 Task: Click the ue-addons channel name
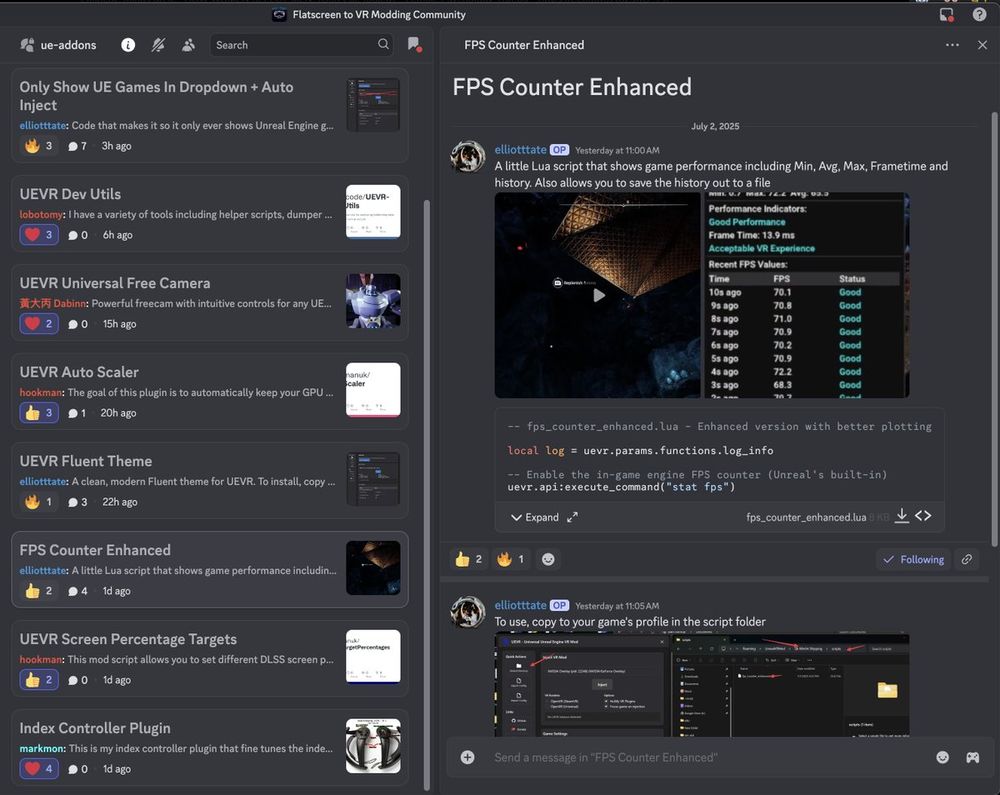pyautogui.click(x=68, y=45)
